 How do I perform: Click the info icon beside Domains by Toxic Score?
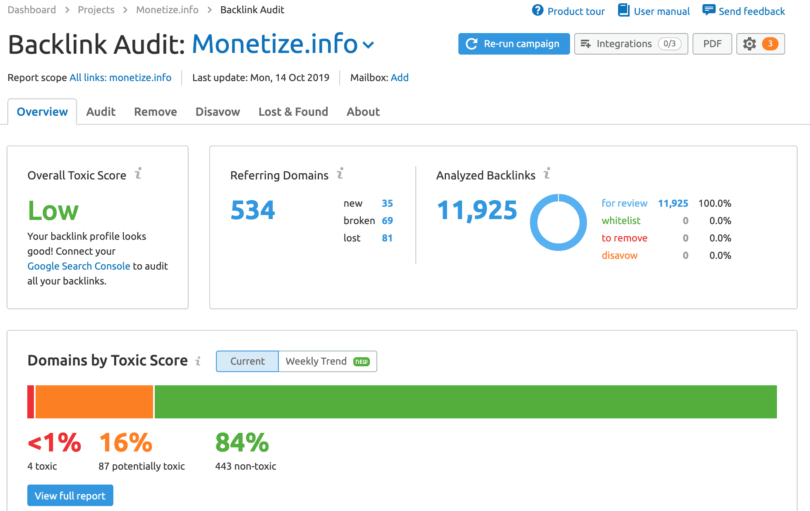point(198,361)
